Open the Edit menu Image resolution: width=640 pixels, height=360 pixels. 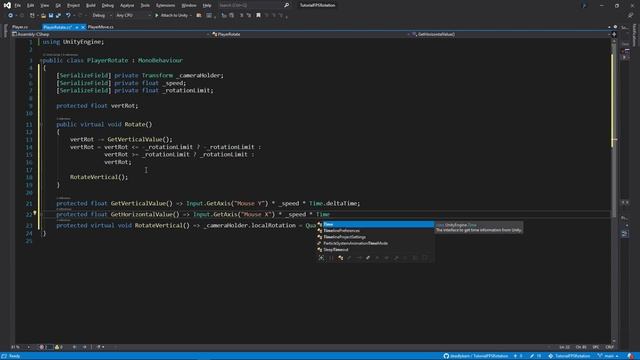pos(31,5)
